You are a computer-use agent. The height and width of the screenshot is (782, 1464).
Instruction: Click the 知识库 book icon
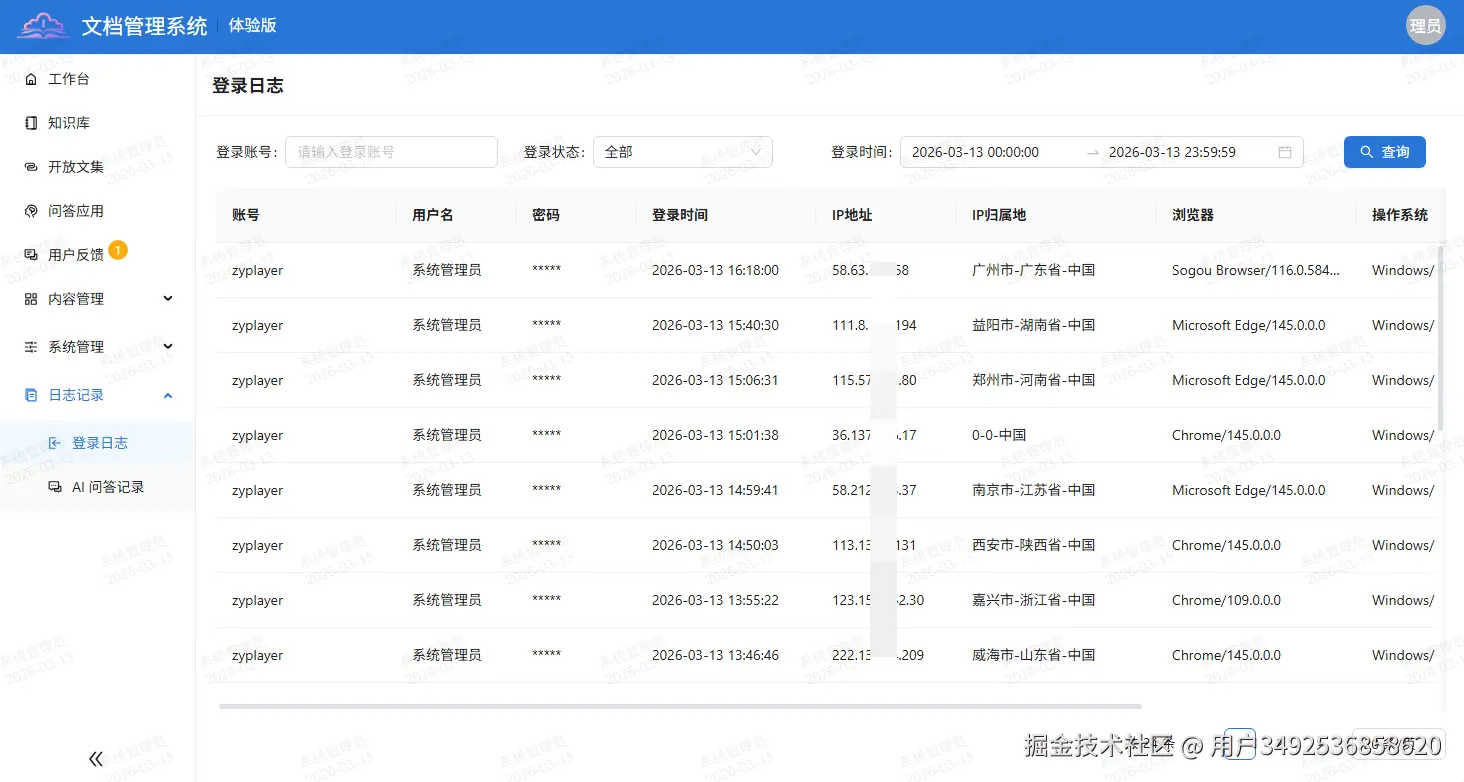pos(31,123)
